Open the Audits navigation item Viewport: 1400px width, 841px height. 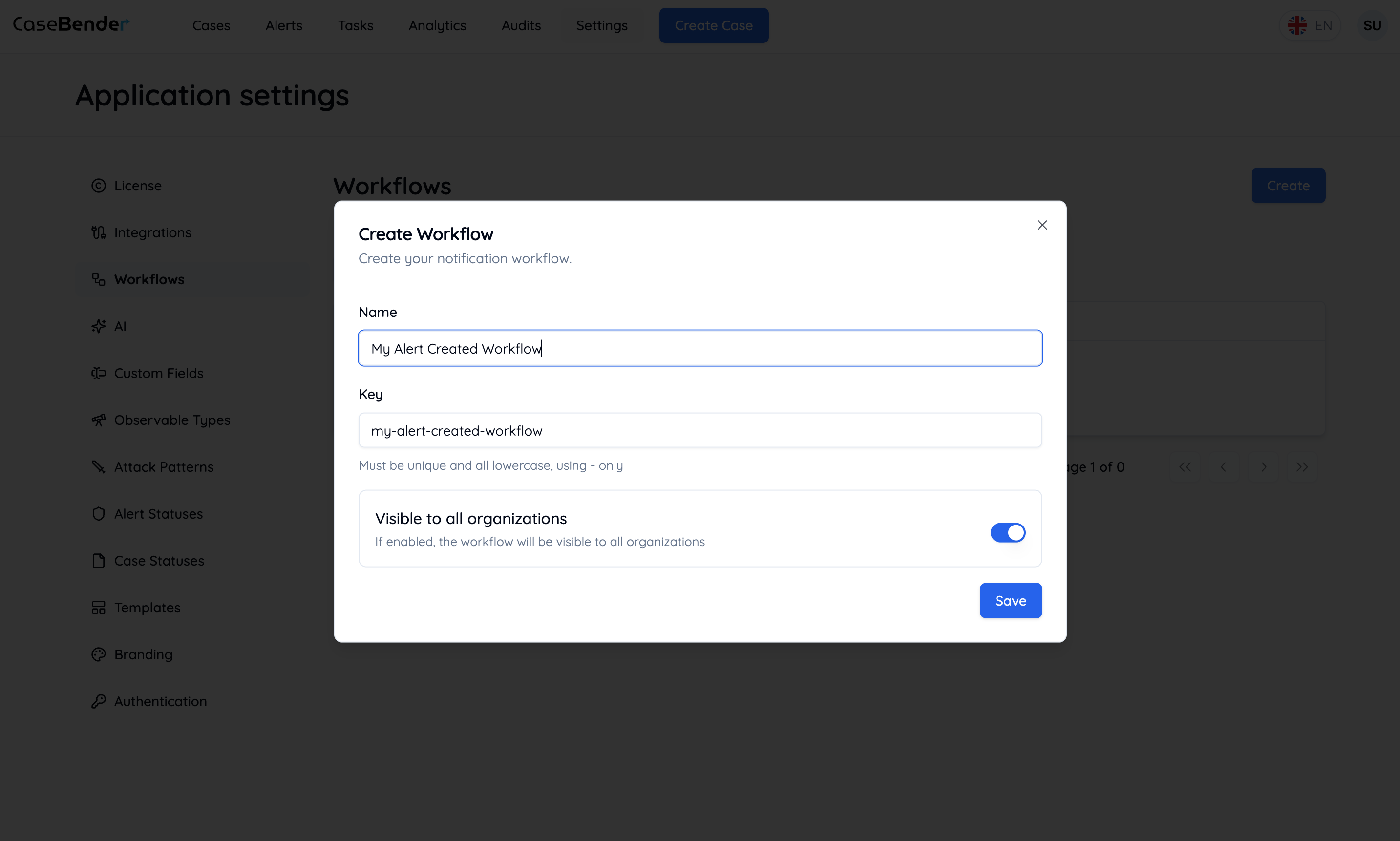520,25
